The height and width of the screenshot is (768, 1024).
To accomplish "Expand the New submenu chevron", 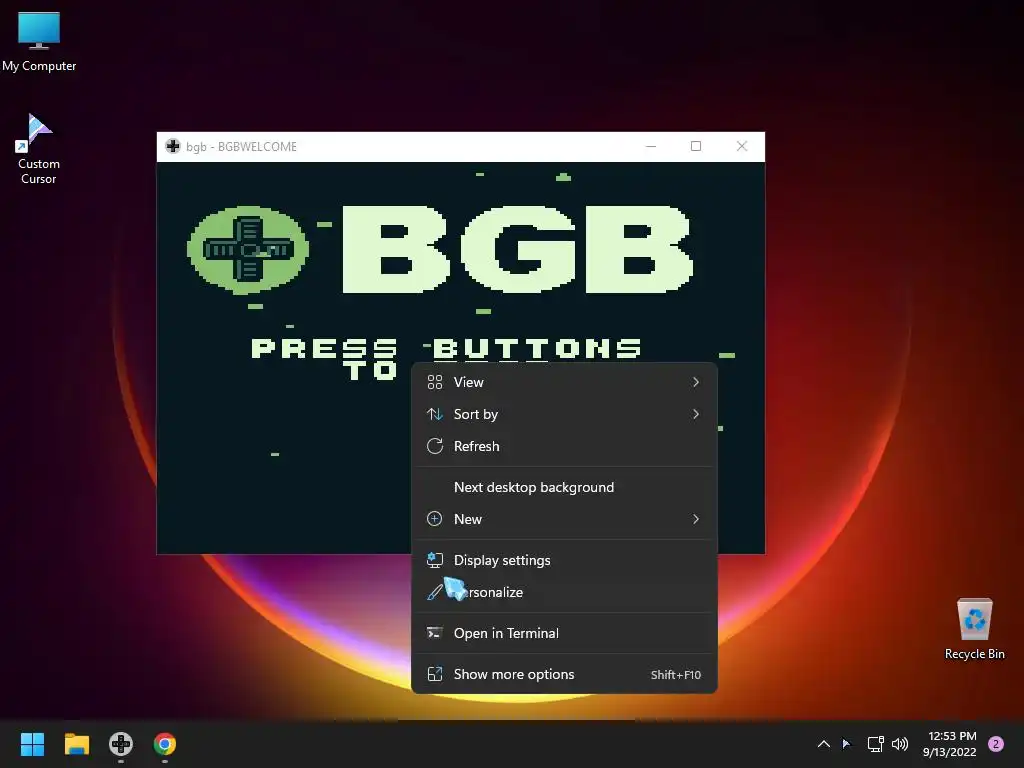I will [696, 519].
